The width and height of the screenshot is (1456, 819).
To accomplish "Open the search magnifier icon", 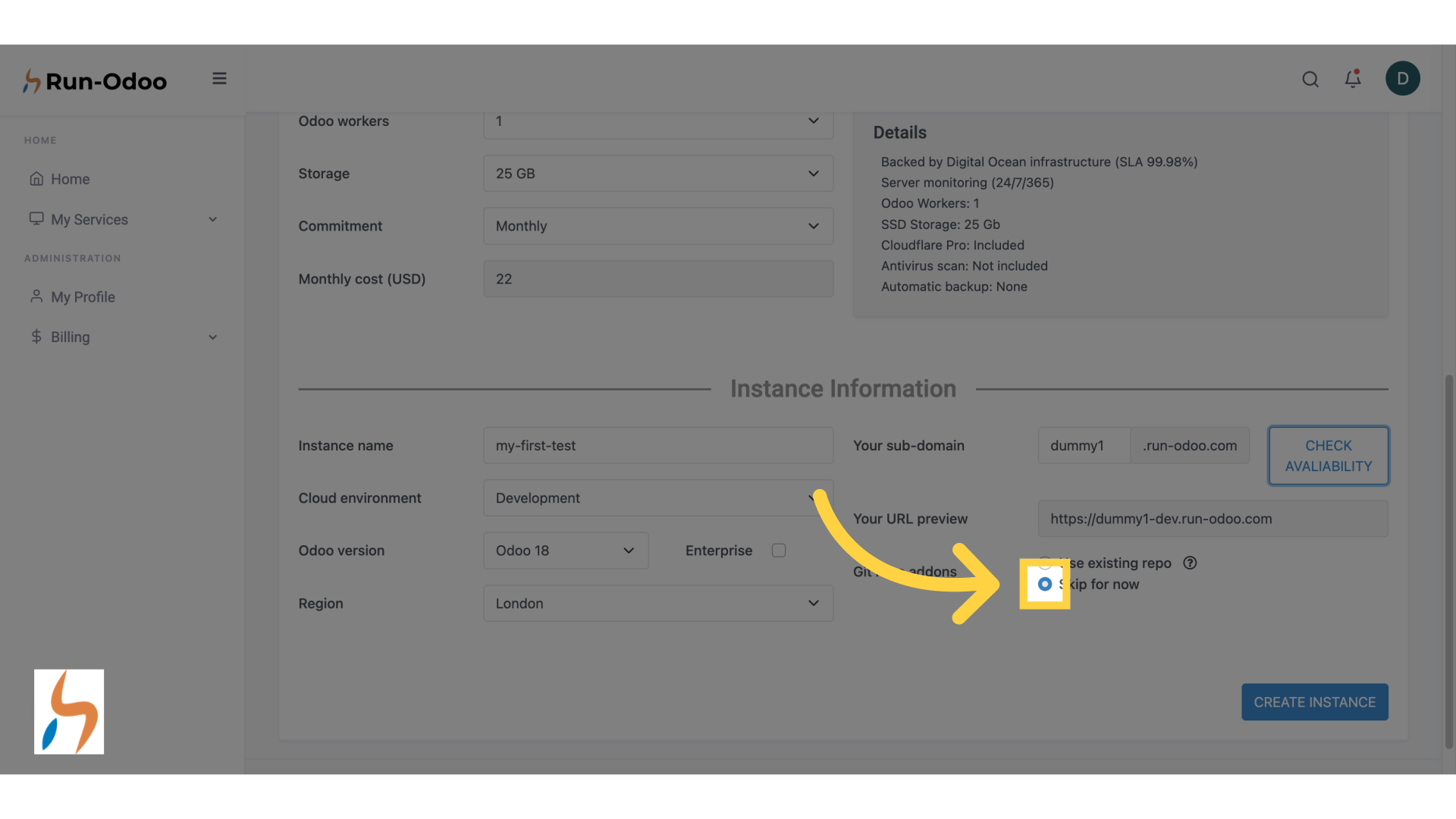I will coord(1310,79).
